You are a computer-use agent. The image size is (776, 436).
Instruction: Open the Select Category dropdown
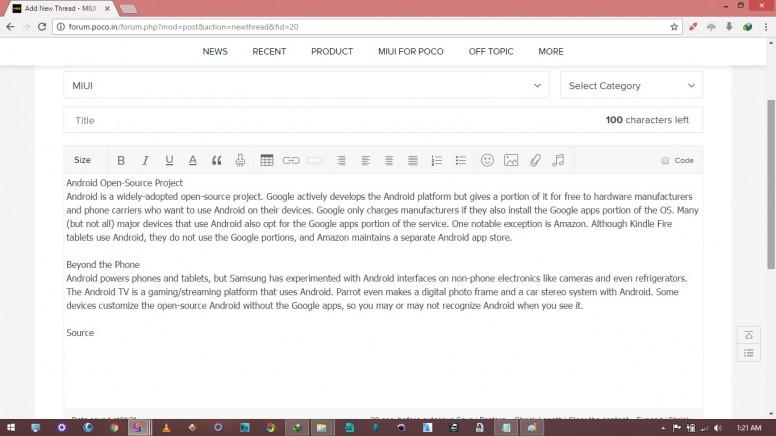coord(631,85)
